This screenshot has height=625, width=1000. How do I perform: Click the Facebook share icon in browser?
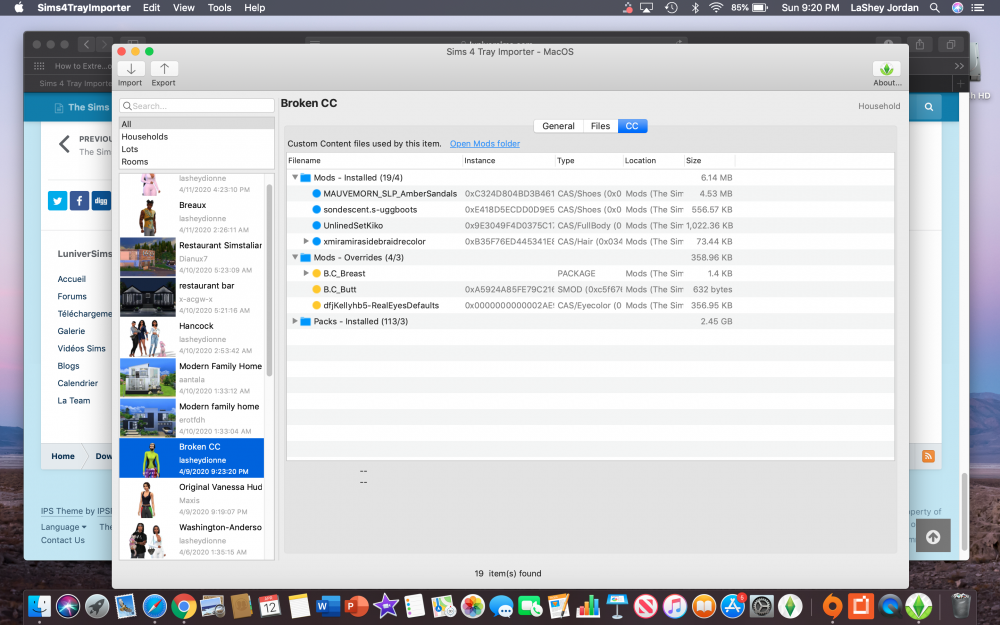pos(79,201)
